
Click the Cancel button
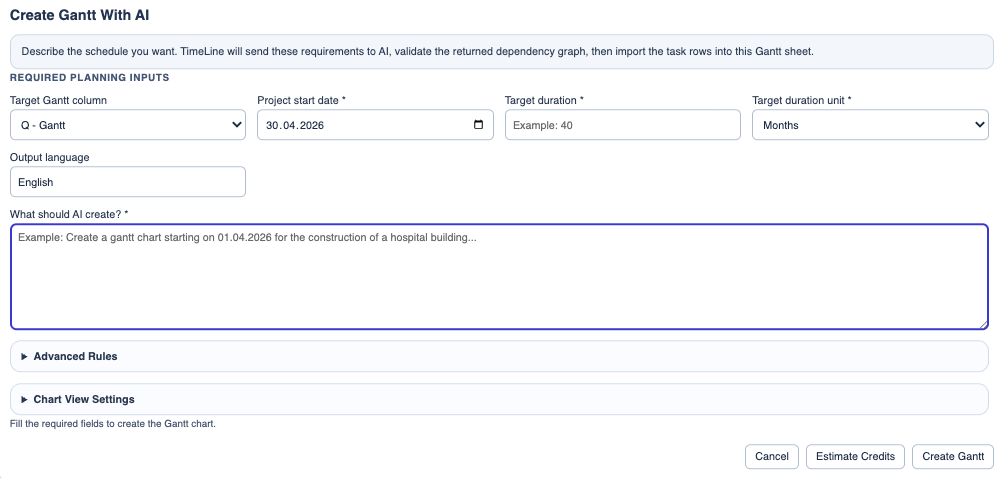pos(771,456)
